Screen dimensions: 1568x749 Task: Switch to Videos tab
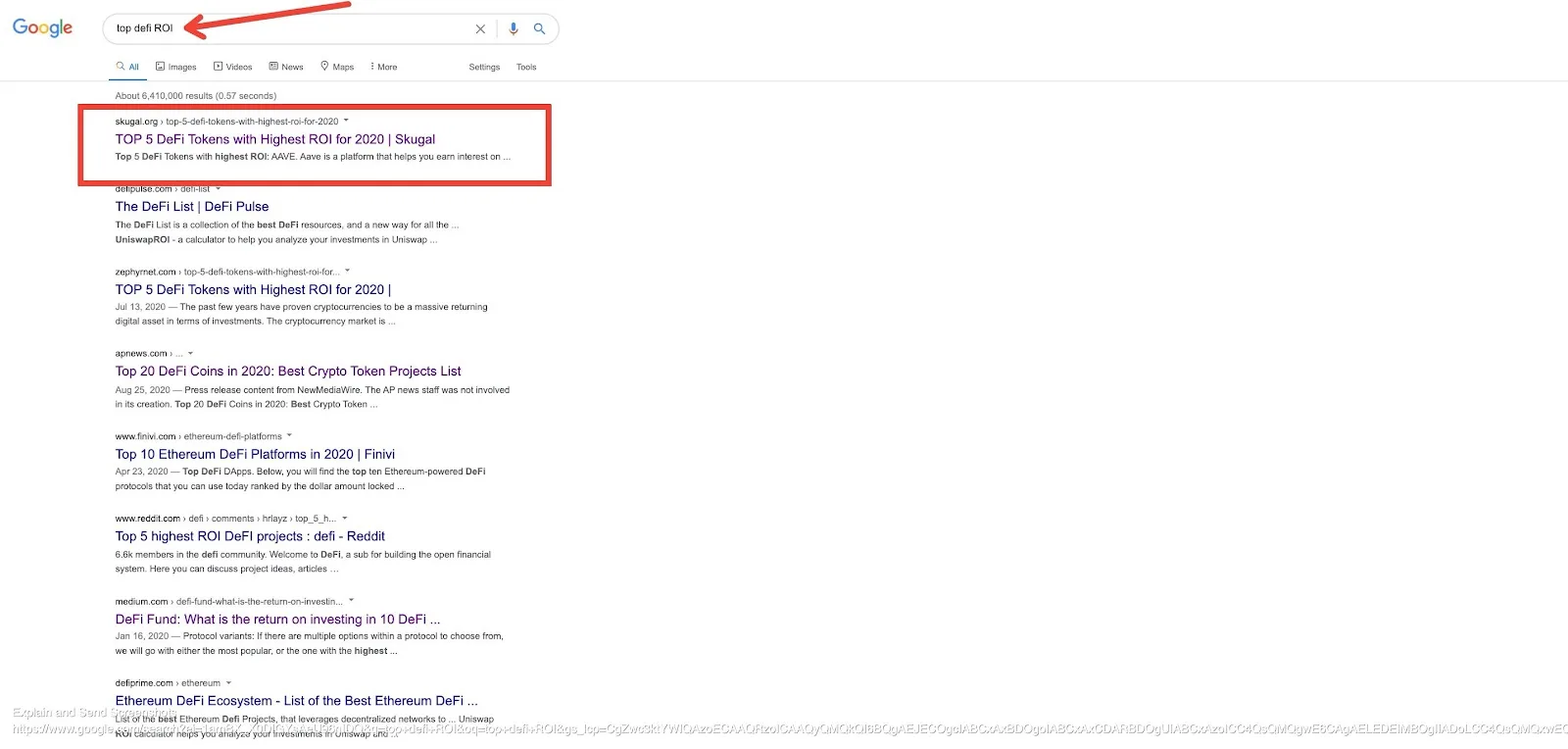[x=233, y=67]
